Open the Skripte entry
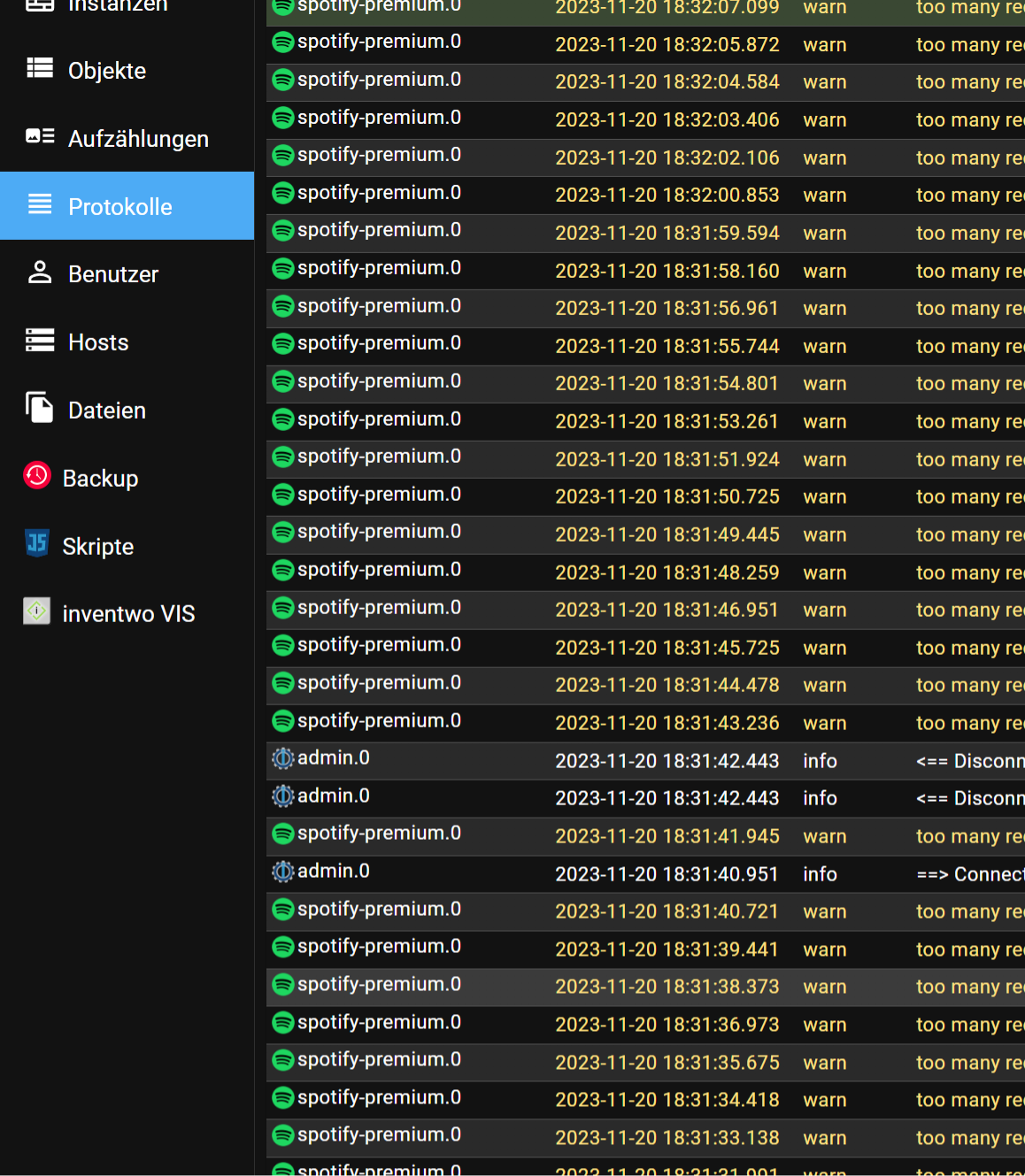 127,546
